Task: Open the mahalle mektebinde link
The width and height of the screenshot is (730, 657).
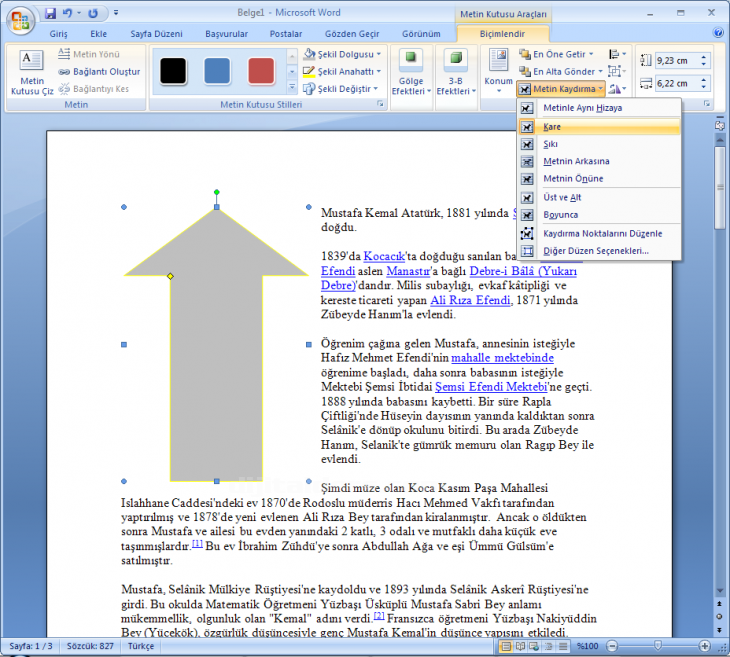Action: 502,358
